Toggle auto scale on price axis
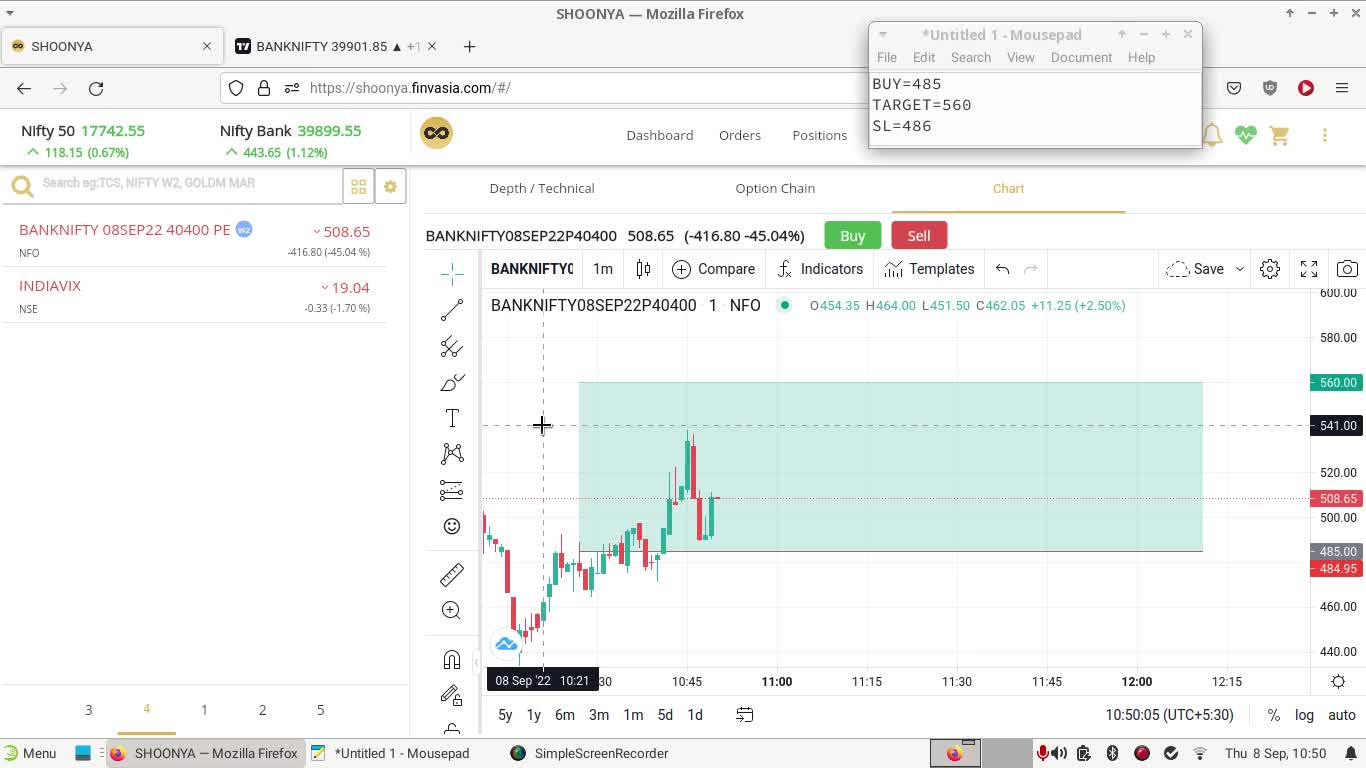The image size is (1366, 768). click(1342, 715)
